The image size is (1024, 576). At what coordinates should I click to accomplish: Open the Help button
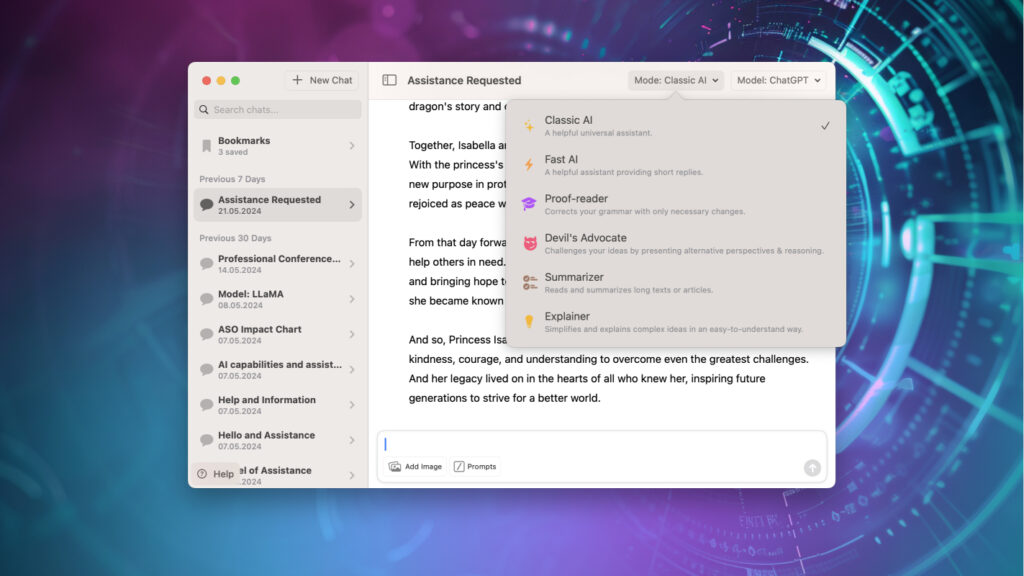pos(216,474)
